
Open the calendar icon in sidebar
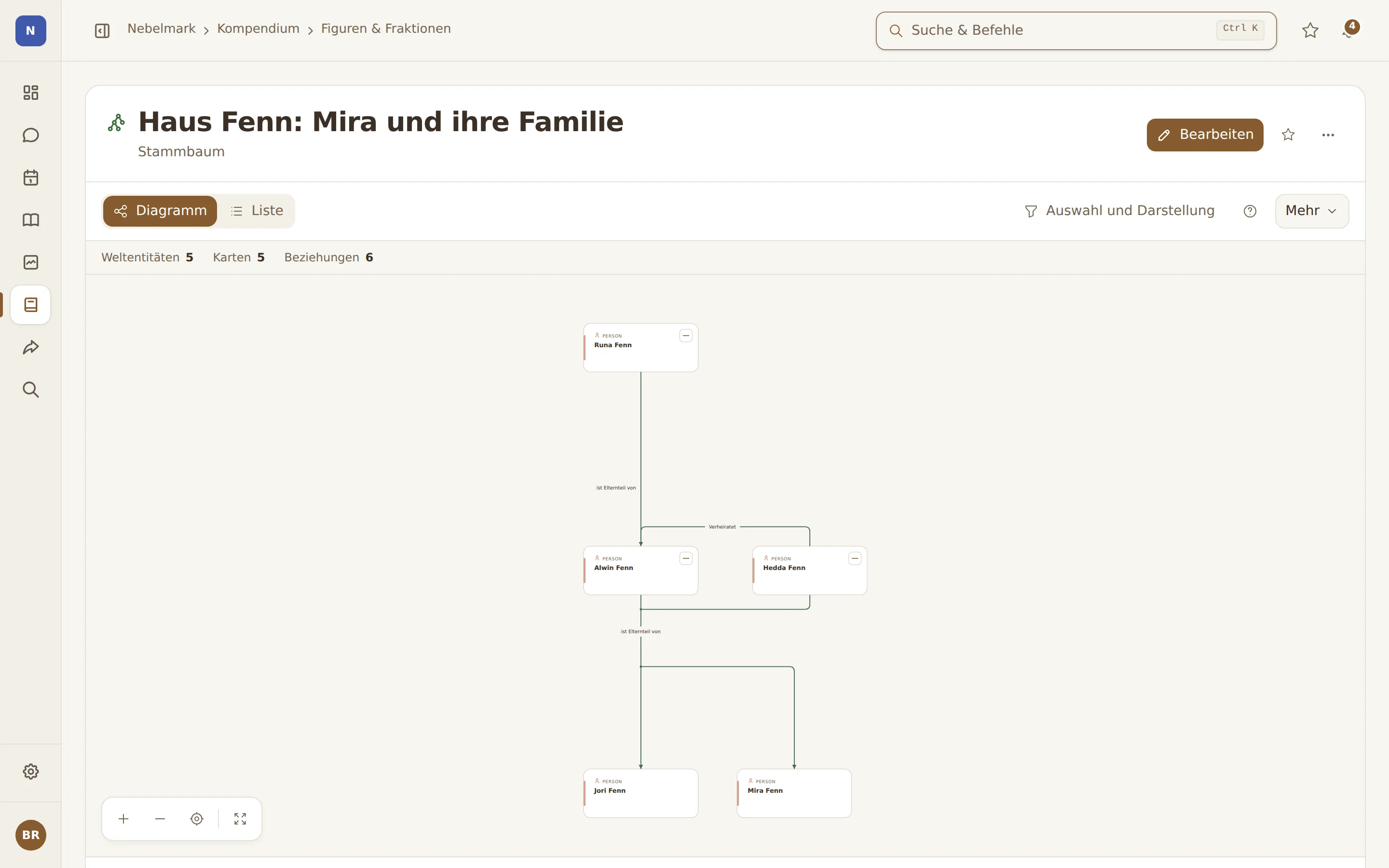coord(30,177)
